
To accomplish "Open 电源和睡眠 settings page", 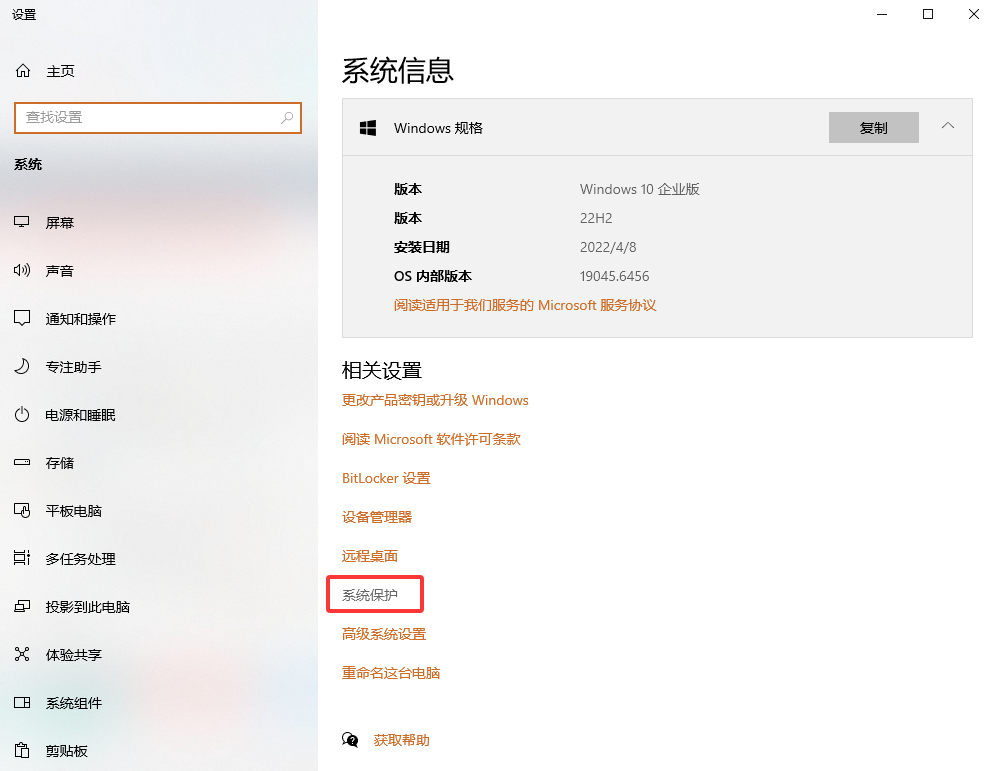I will [81, 415].
